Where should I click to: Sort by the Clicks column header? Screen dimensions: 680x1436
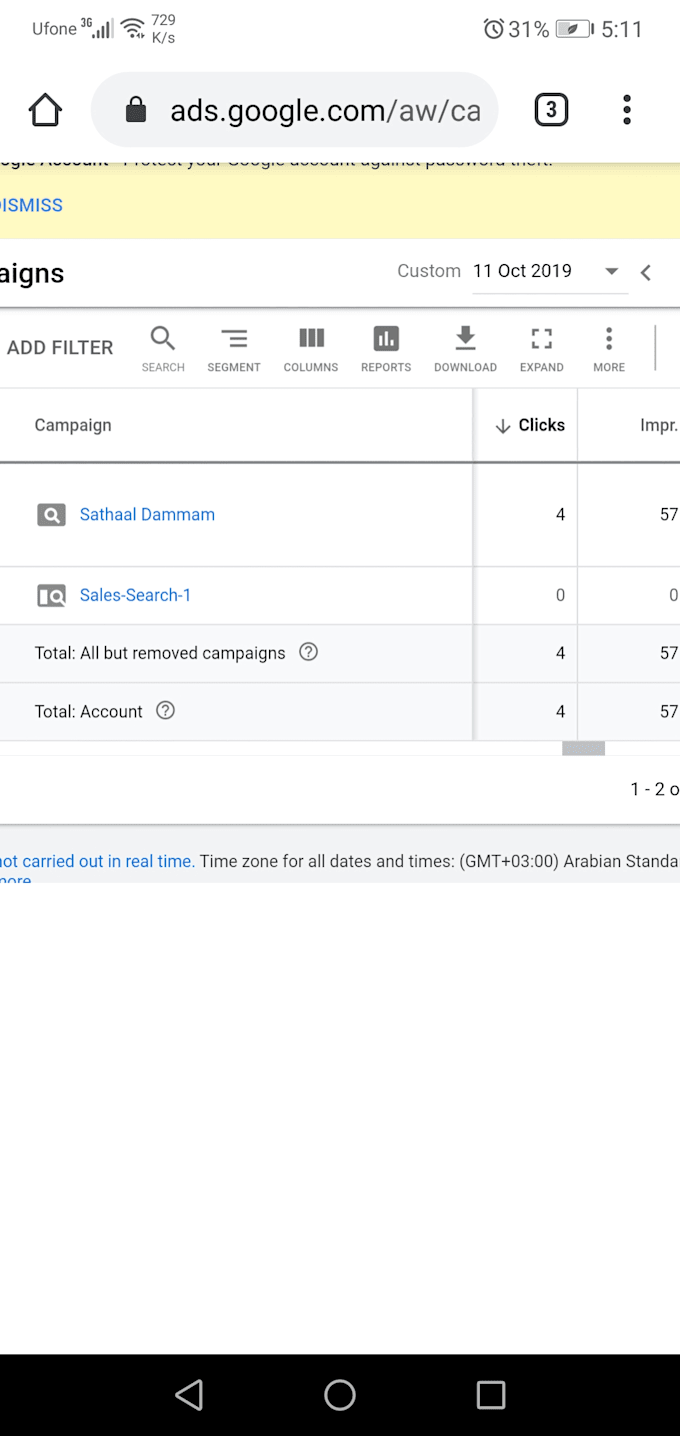point(531,425)
